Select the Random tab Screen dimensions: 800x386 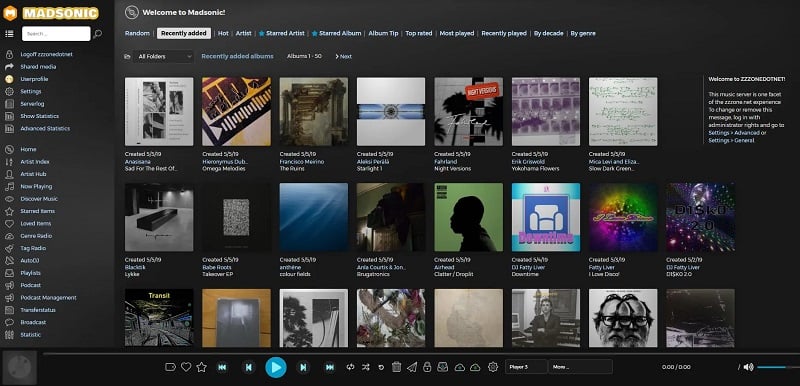click(137, 33)
